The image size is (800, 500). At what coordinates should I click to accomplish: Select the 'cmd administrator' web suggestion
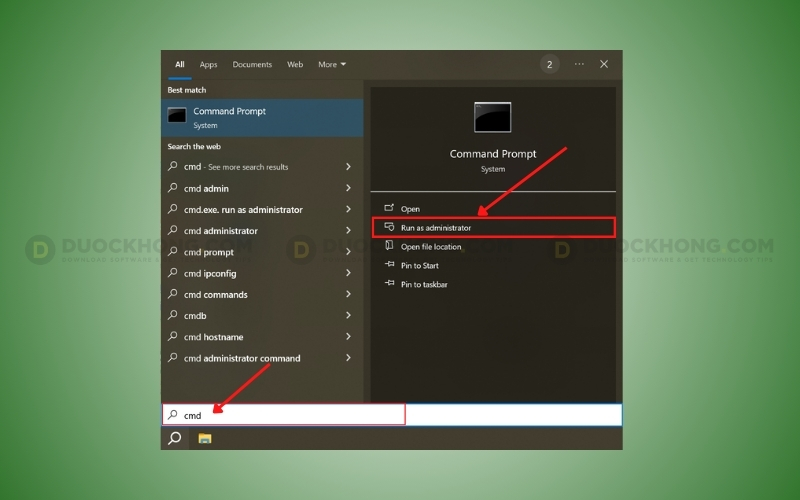262,231
